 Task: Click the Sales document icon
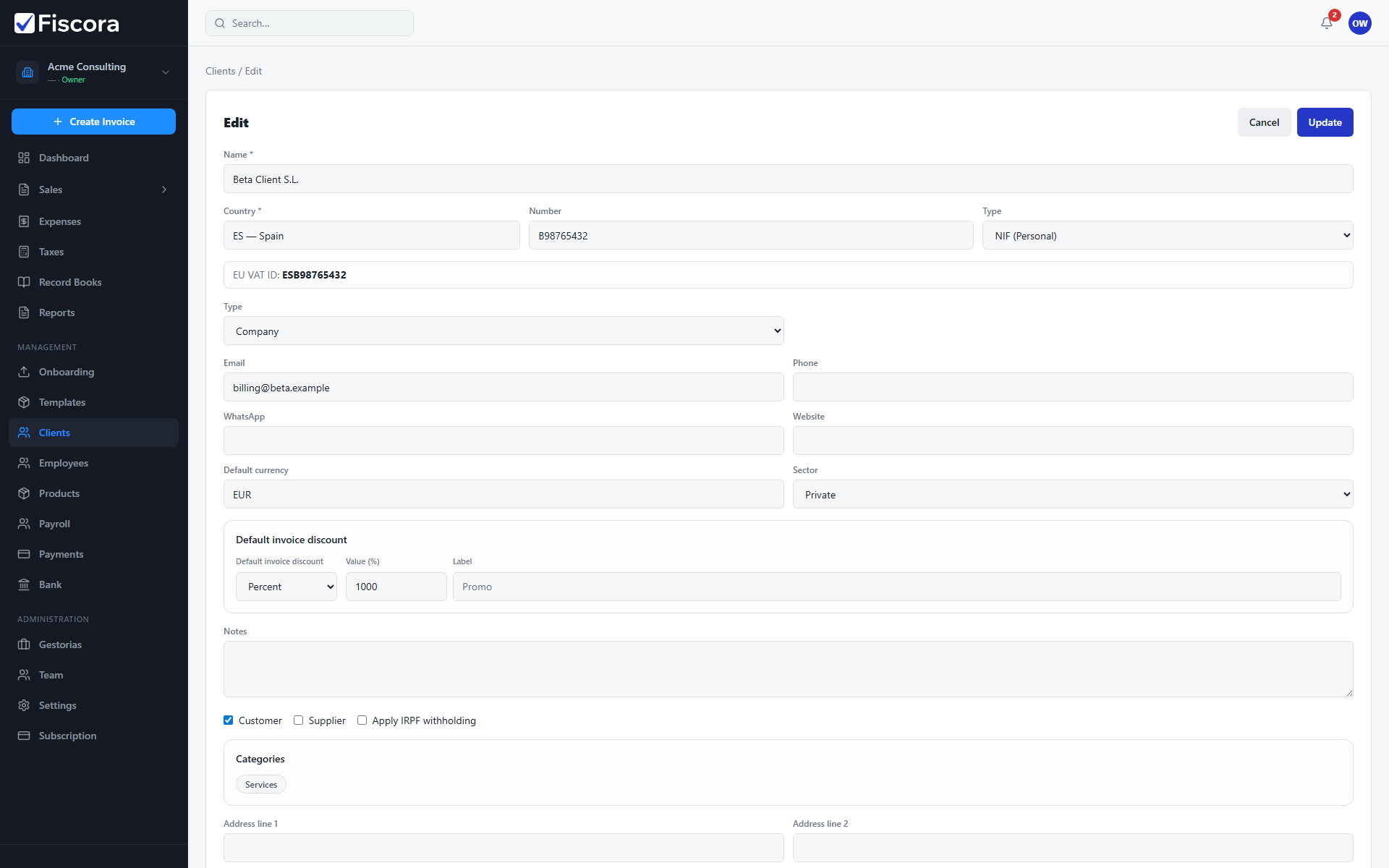click(x=24, y=190)
